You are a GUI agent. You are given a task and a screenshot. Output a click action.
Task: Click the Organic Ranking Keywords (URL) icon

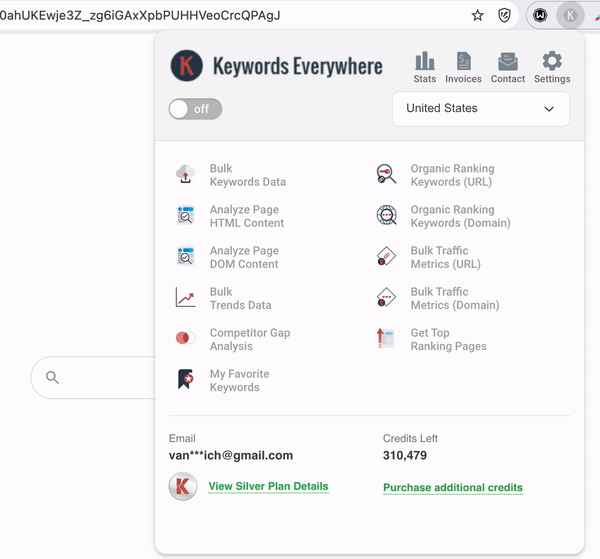pos(386,174)
